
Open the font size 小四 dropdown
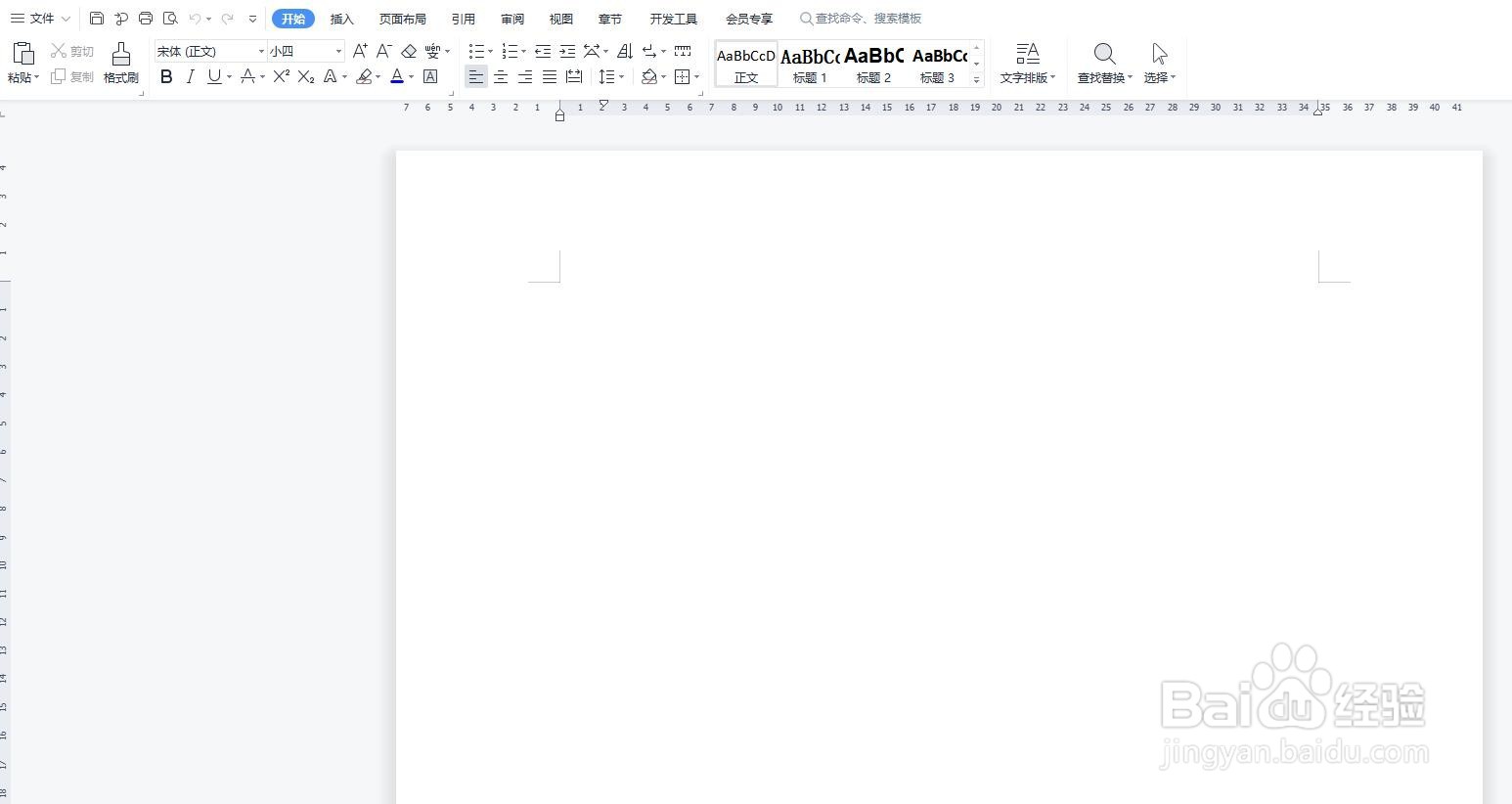pyautogui.click(x=338, y=51)
